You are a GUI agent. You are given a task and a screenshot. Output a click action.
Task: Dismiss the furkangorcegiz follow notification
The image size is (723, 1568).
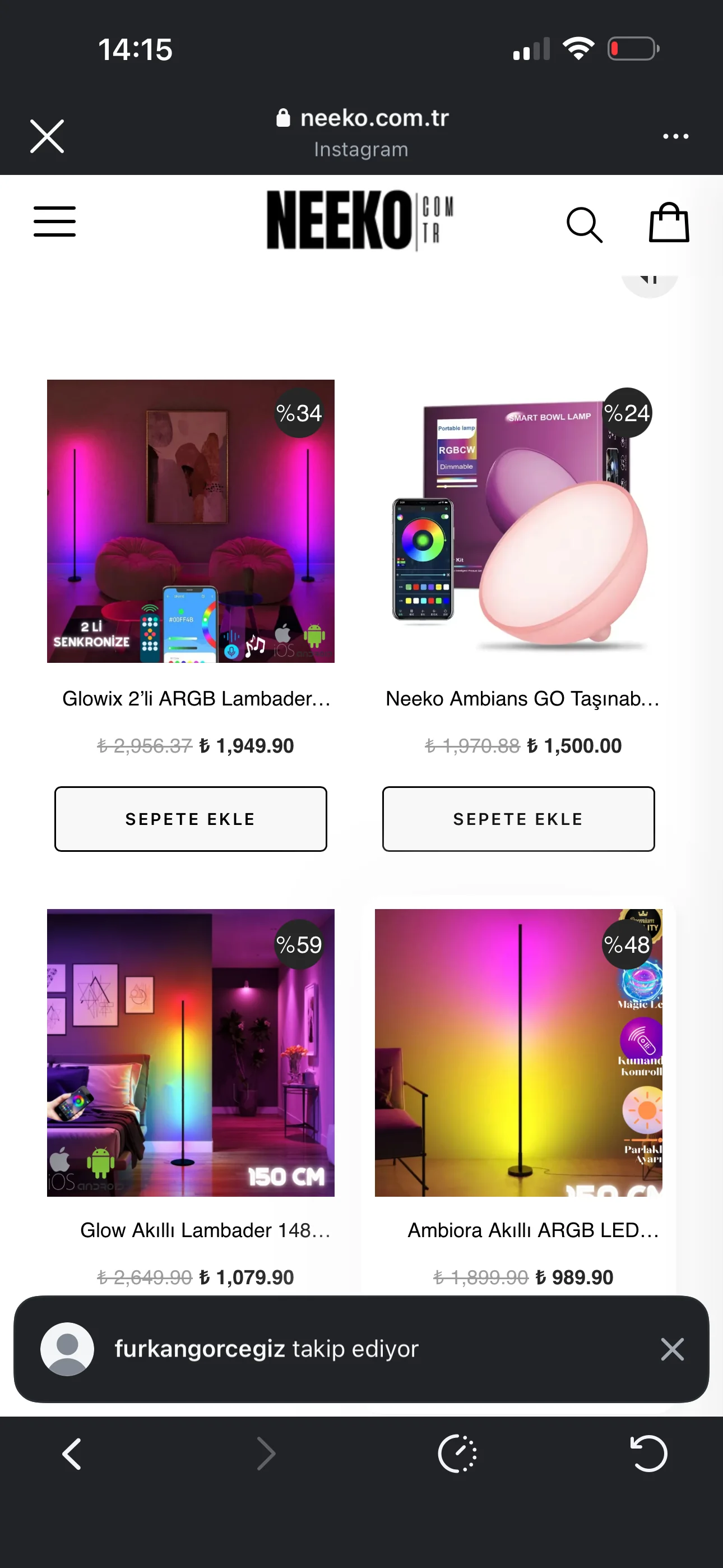click(x=673, y=1349)
